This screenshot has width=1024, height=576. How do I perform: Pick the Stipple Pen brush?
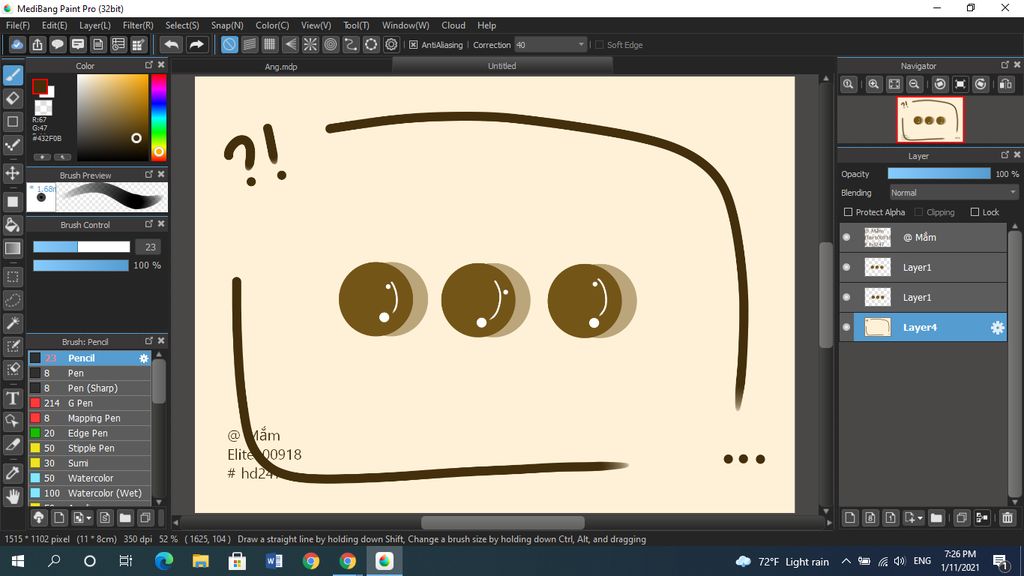89,448
